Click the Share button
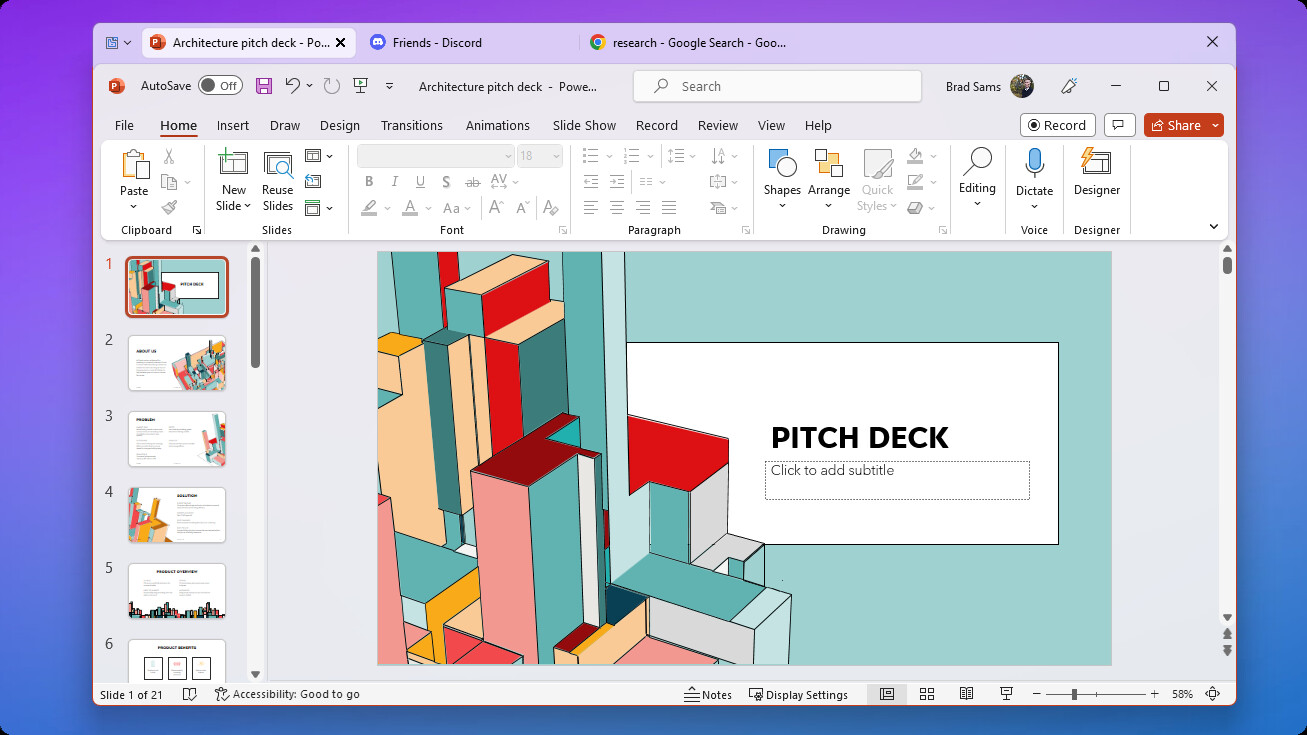The width and height of the screenshot is (1307, 735). pos(1176,125)
